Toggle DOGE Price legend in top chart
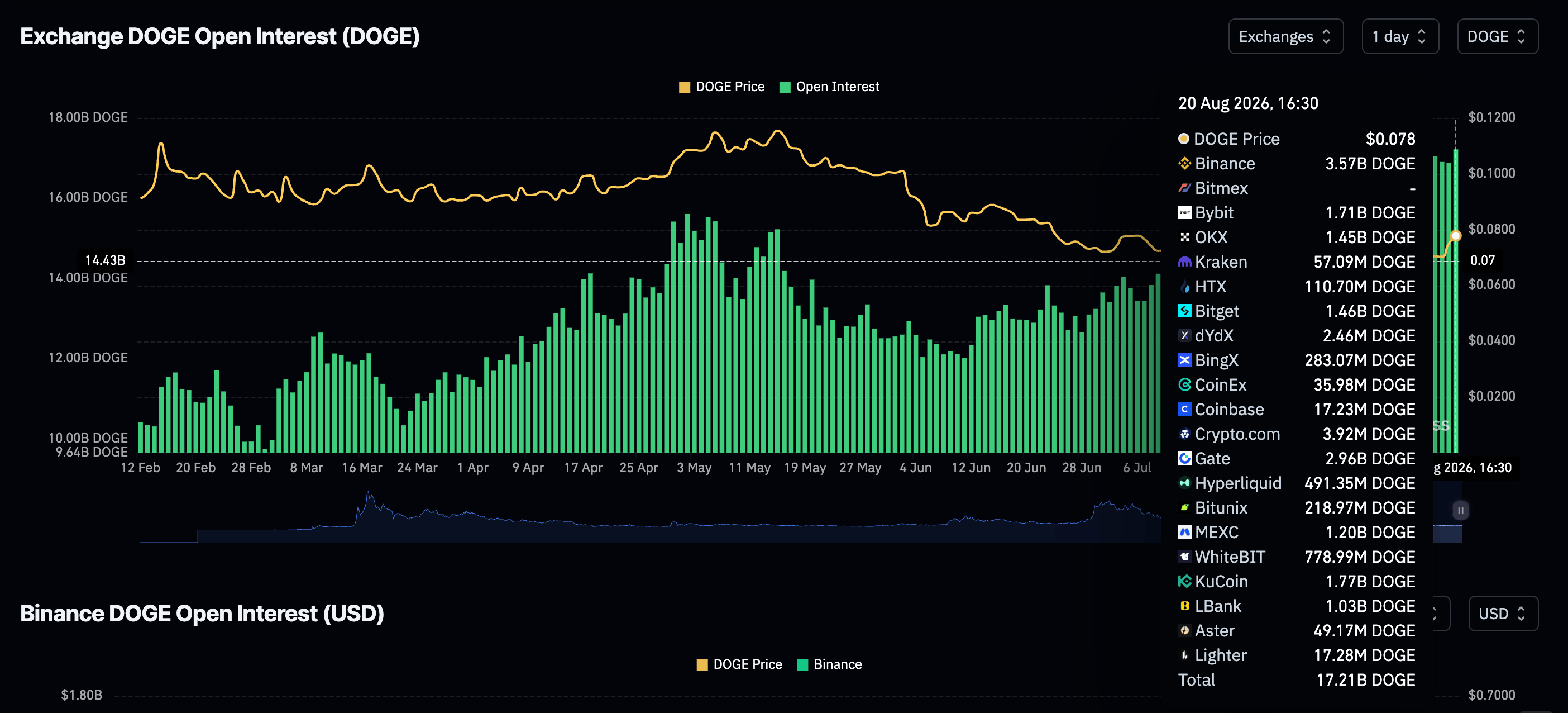The height and width of the screenshot is (713, 1568). [722, 87]
